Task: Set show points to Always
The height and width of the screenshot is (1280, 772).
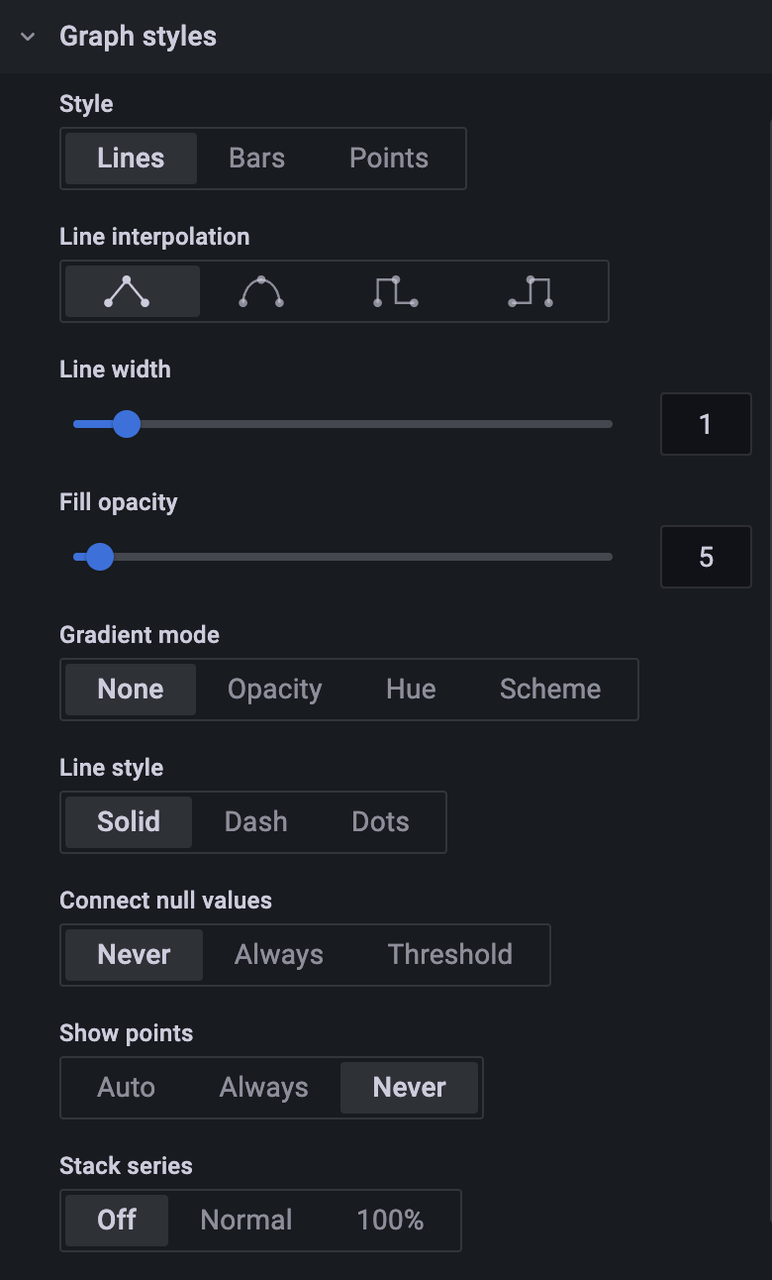Action: [x=263, y=1087]
